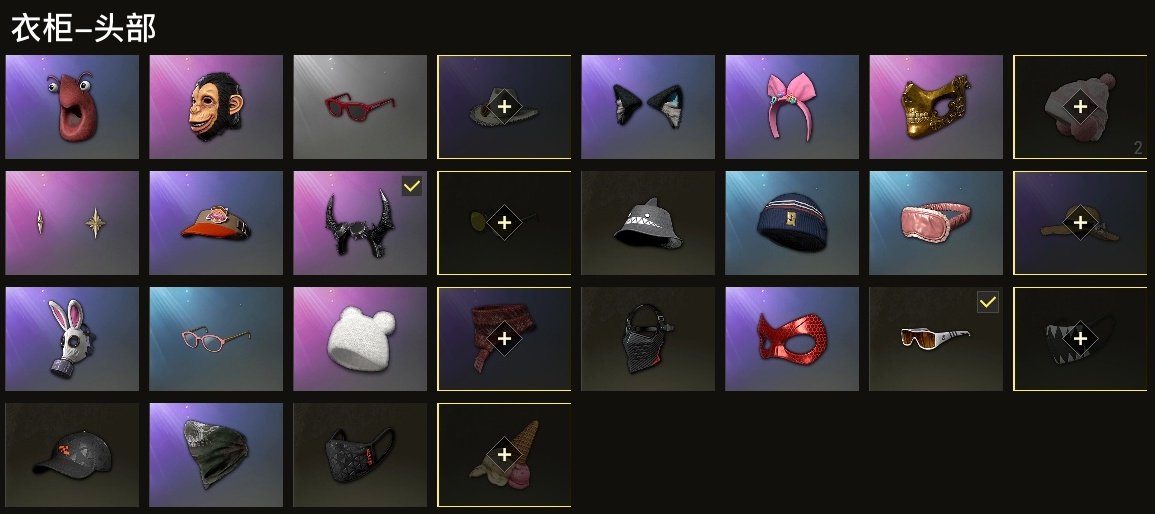Select the black cat ears headband
Image resolution: width=1155 pixels, height=514 pixels.
[647, 107]
